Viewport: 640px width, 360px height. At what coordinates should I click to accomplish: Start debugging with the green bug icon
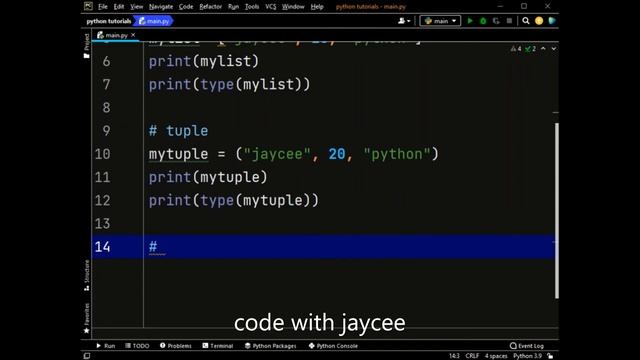(x=483, y=21)
